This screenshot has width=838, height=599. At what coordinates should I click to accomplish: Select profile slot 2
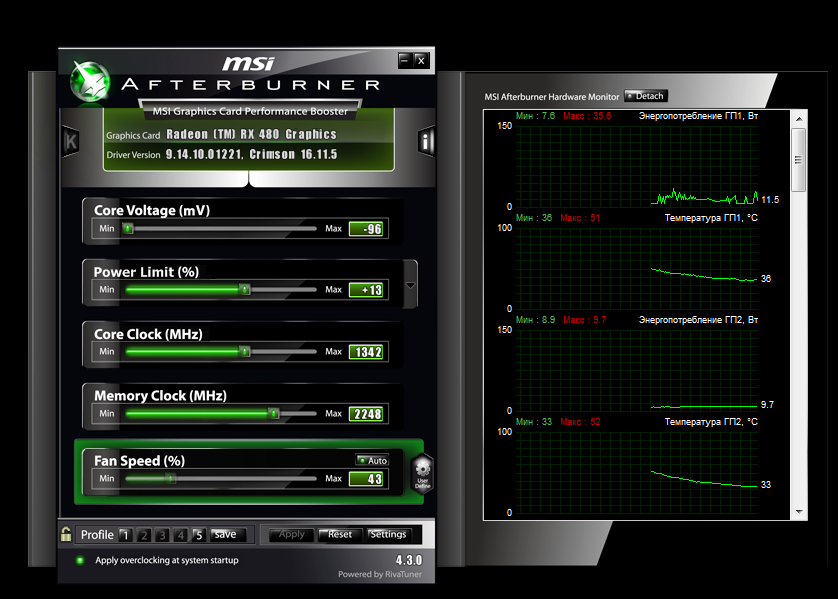pyautogui.click(x=143, y=535)
